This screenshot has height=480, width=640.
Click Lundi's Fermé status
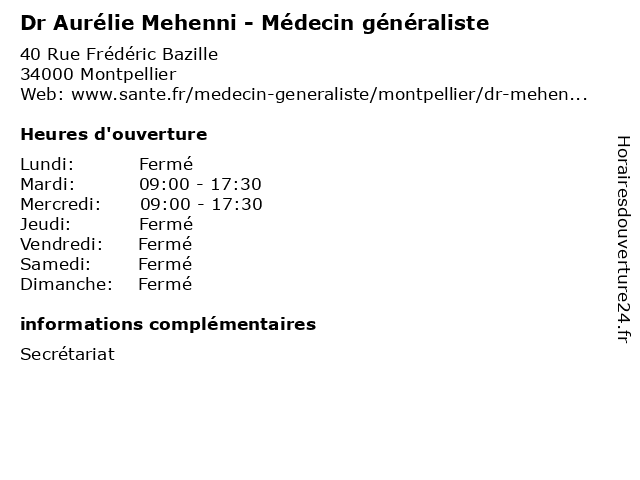point(166,164)
